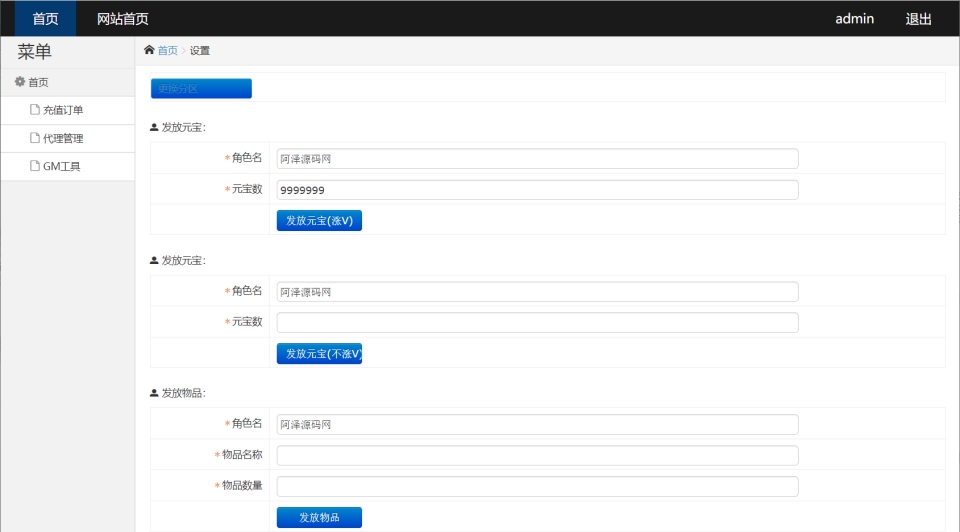Click the 首页 breadcrumb link
The image size is (960, 532).
[168, 50]
